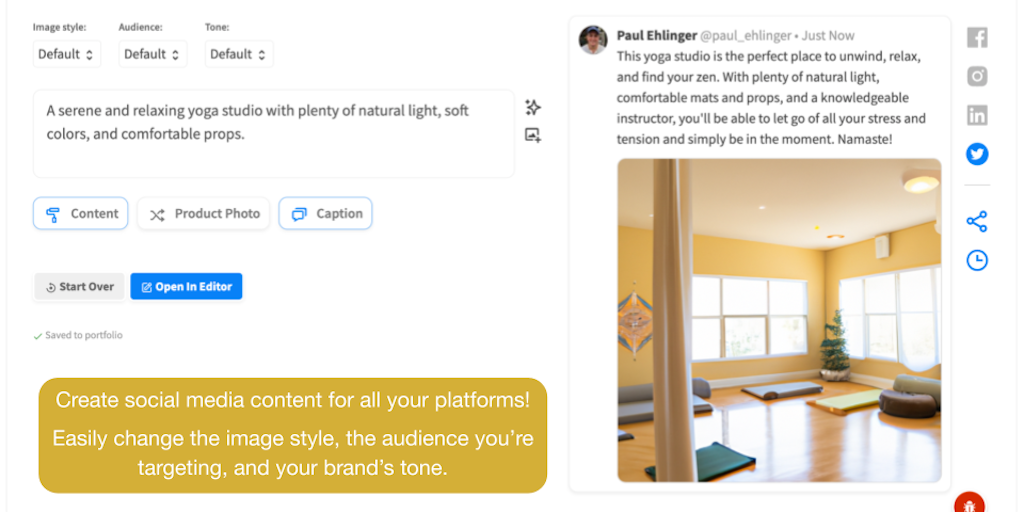Click the Facebook share icon
Image resolution: width=1024 pixels, height=512 pixels.
pyautogui.click(x=977, y=38)
